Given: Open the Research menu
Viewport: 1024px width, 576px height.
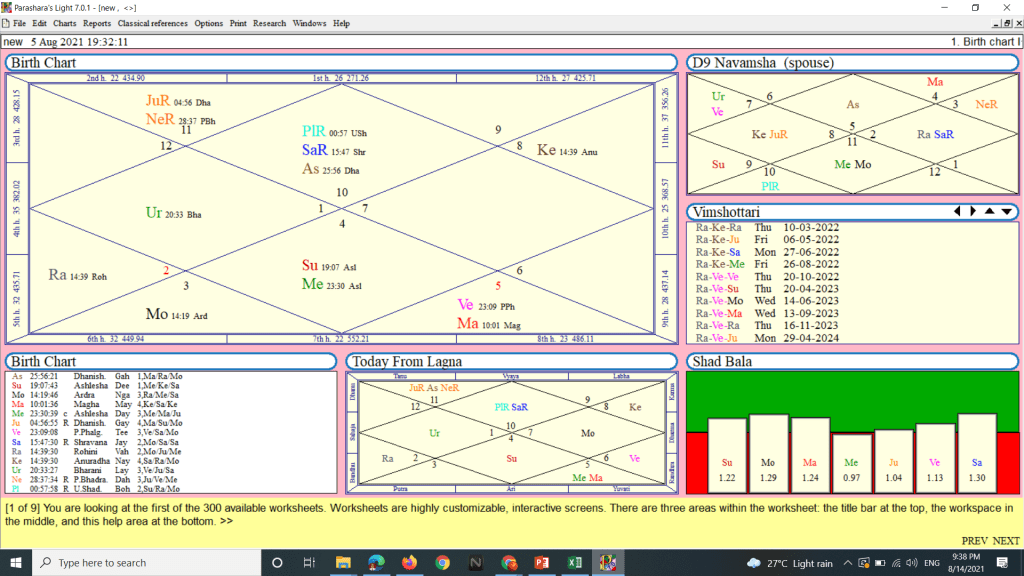Looking at the screenshot, I should pyautogui.click(x=269, y=23).
